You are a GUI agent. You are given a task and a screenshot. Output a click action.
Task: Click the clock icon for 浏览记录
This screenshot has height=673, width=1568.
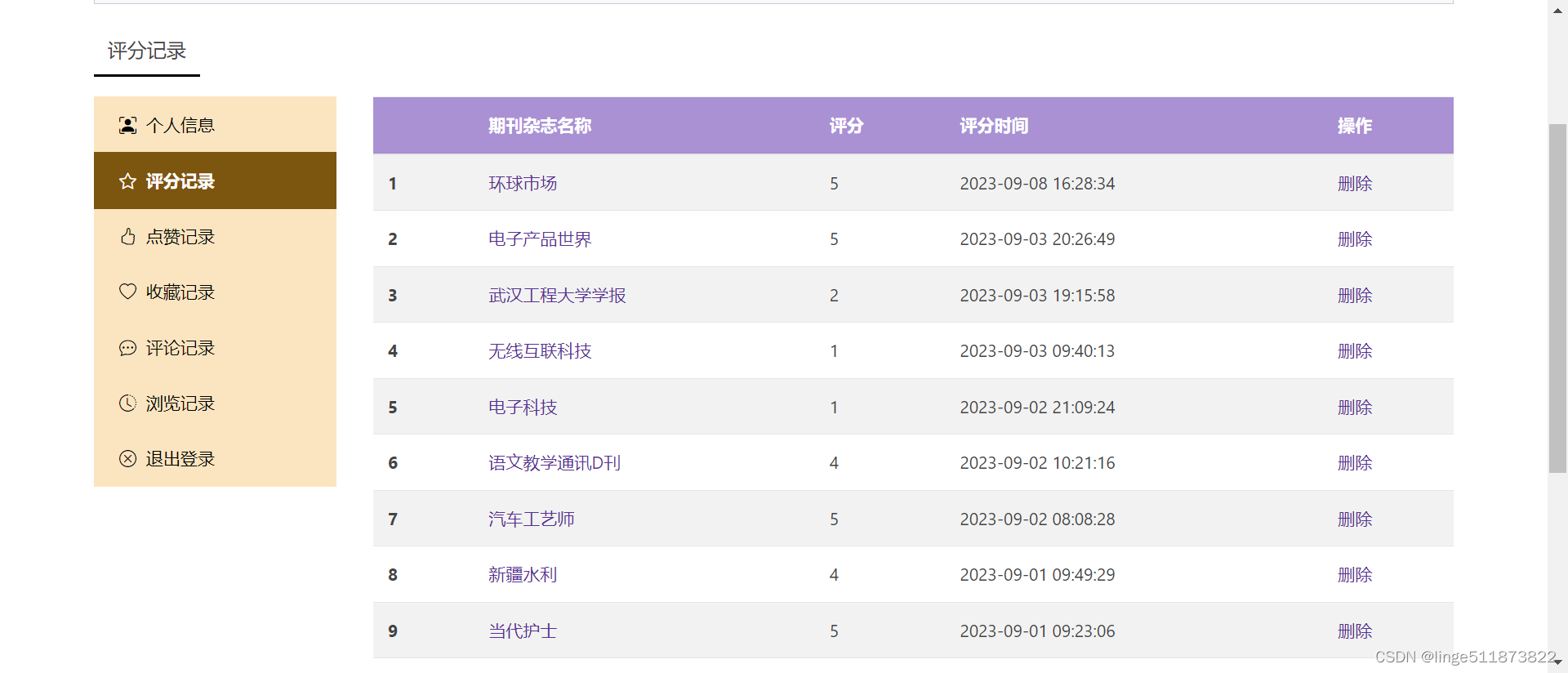point(127,403)
